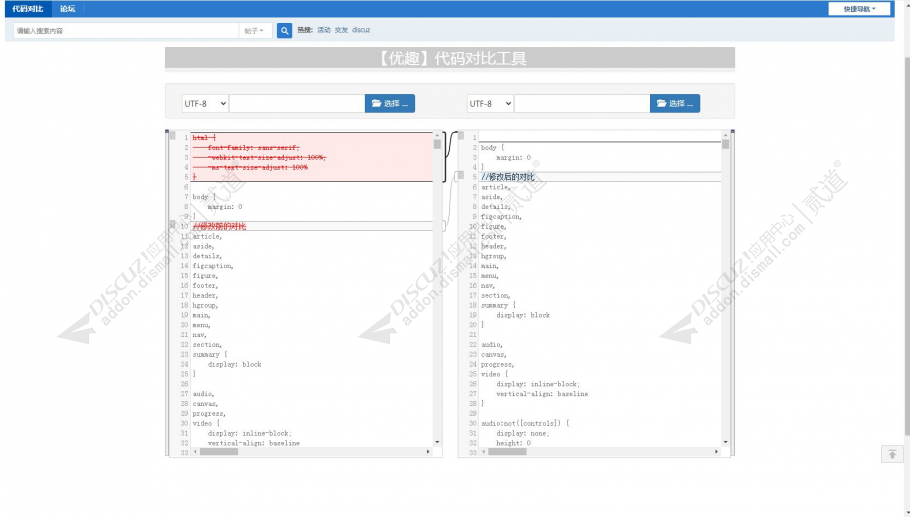Open the 快捷导航 quick navigation menu
The image size is (910, 517).
tap(859, 9)
